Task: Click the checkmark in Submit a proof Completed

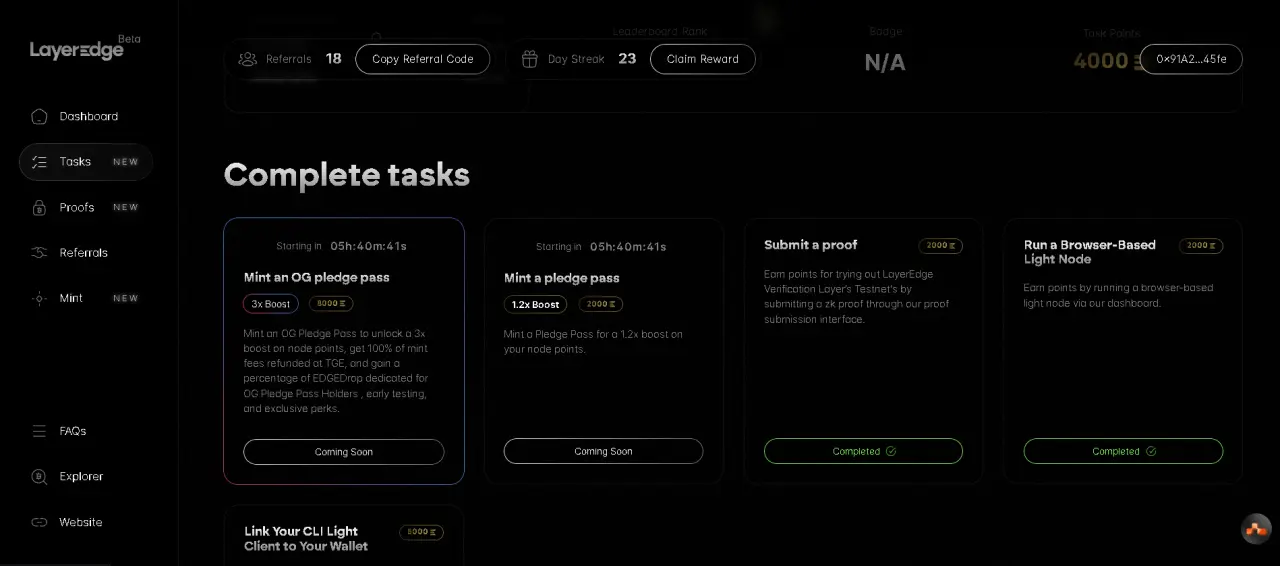Action: click(x=891, y=451)
